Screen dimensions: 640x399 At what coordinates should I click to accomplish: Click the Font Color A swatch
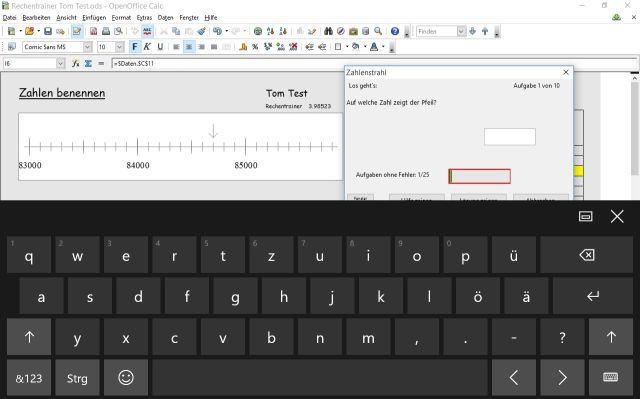[x=374, y=47]
